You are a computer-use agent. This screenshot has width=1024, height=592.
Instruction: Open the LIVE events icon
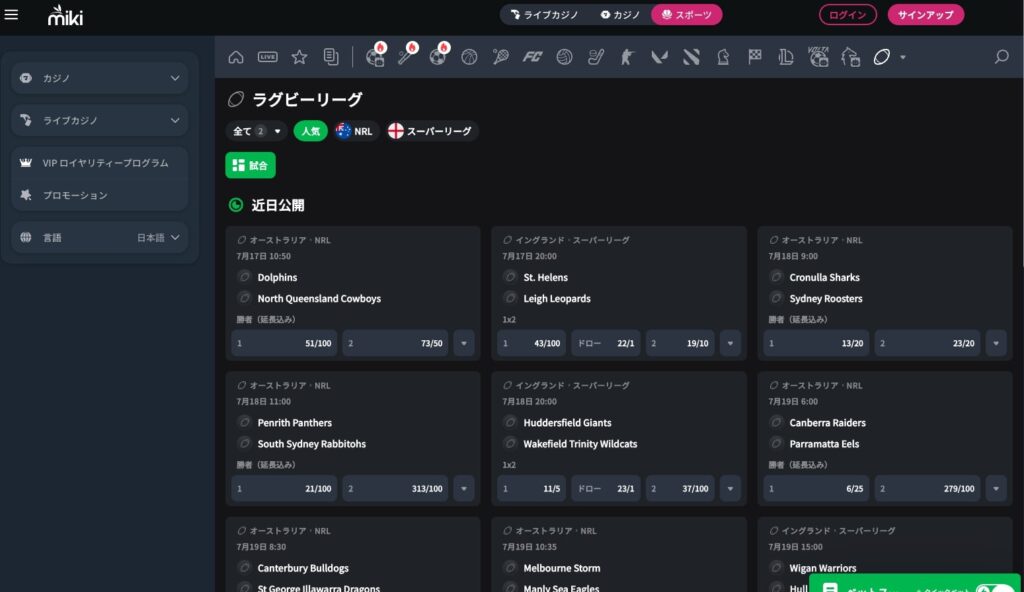(x=268, y=57)
